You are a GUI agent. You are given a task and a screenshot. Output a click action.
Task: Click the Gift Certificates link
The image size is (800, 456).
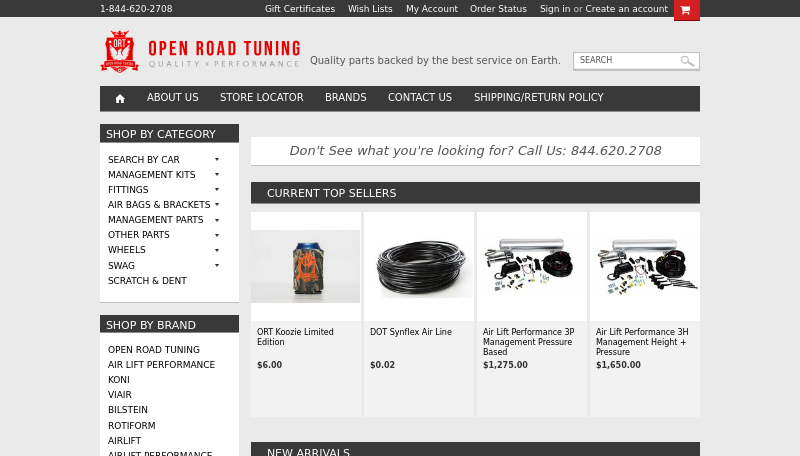coord(300,9)
